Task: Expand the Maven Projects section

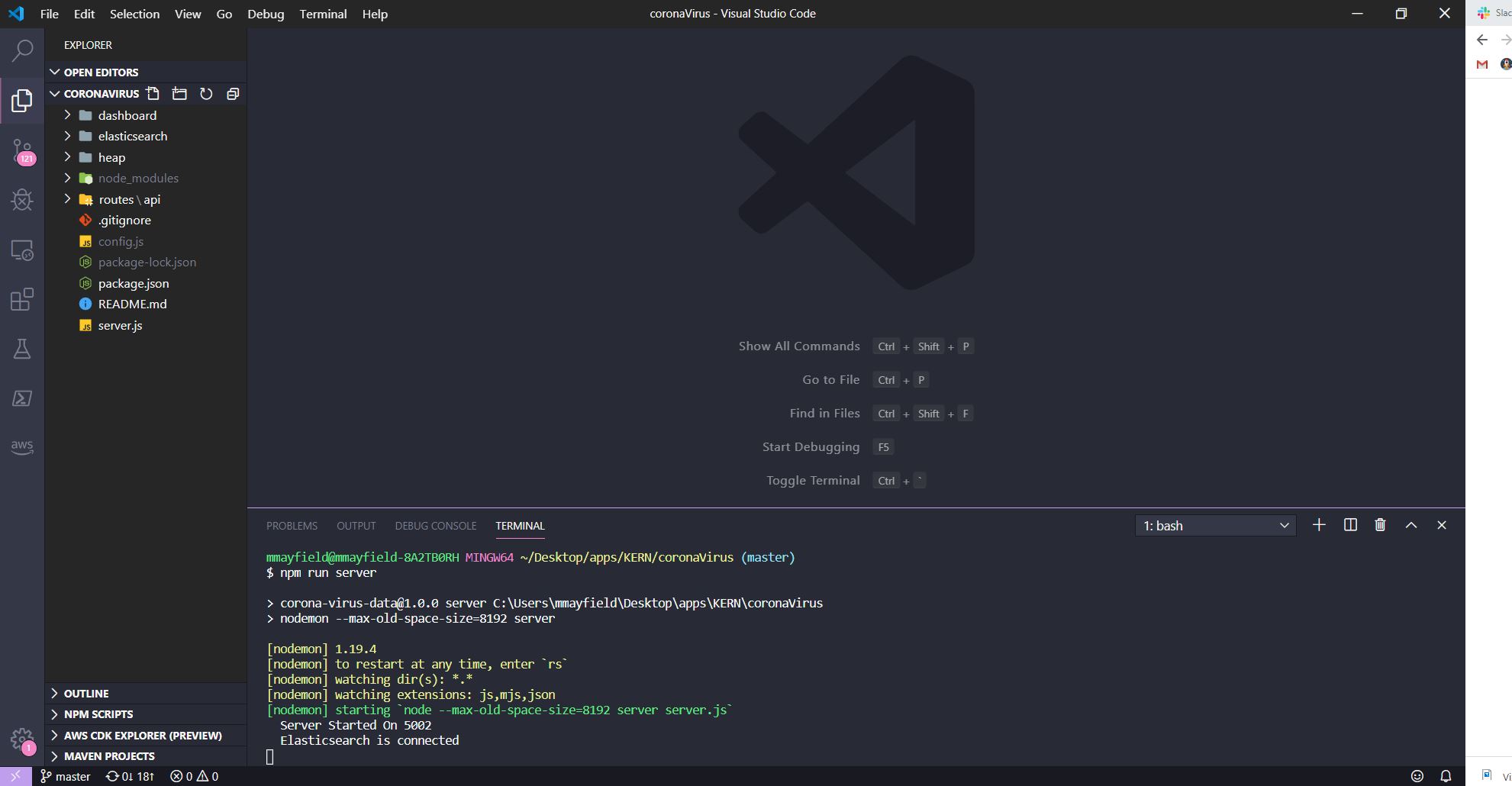Action: [x=146, y=756]
